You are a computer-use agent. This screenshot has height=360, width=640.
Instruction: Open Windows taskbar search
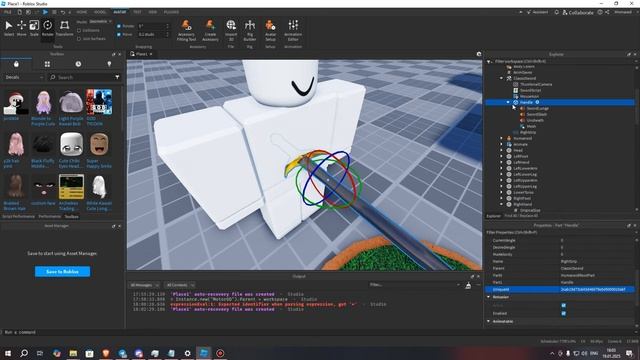tap(24, 353)
